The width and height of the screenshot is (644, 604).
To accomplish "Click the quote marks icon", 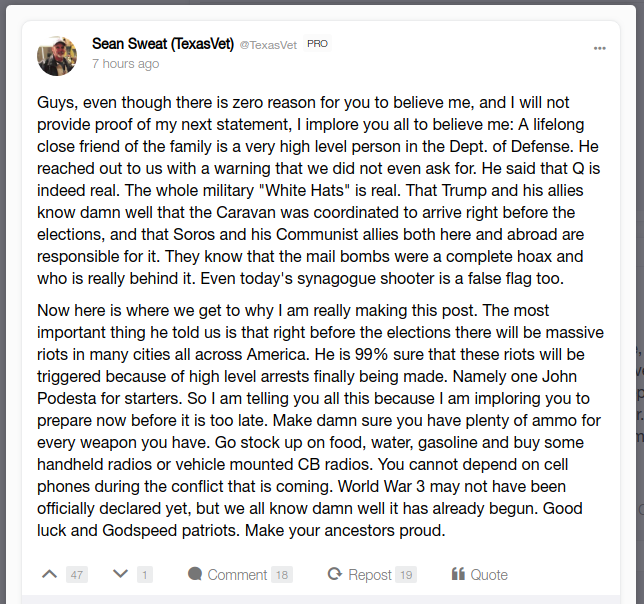I will [458, 574].
